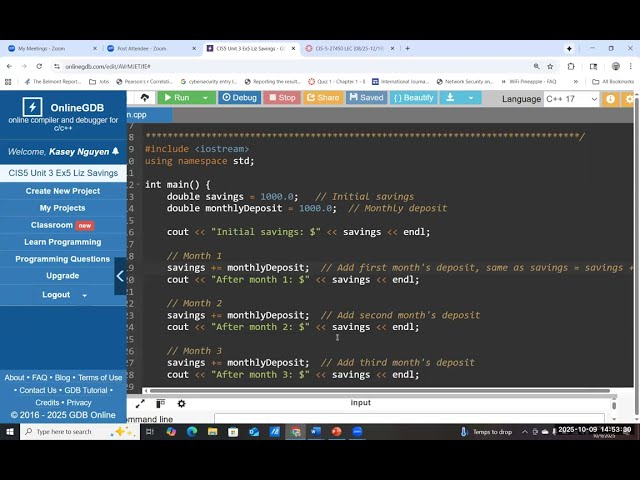Screen dimensions: 640x480
Task: Open the editor settings gear at top right
Action: tap(630, 99)
